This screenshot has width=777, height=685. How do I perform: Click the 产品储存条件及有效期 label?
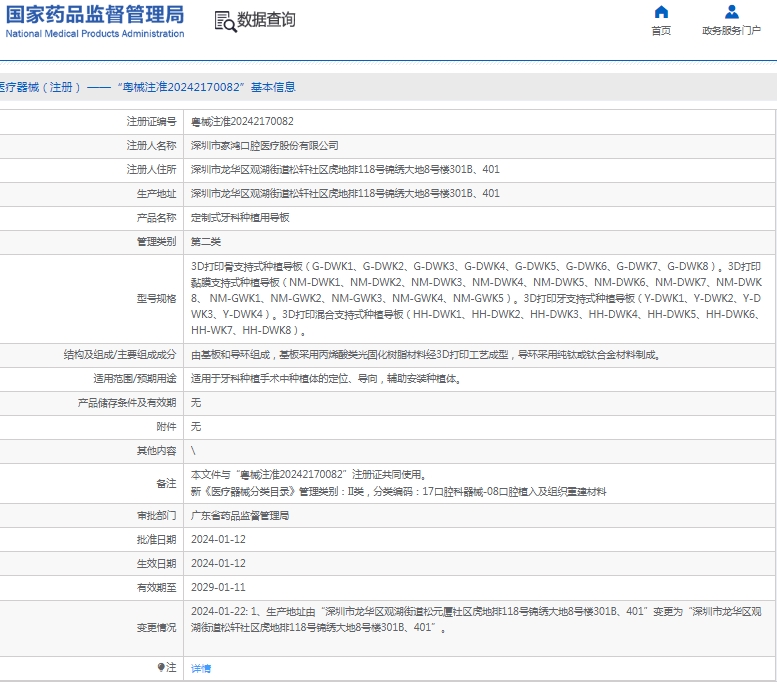click(127, 402)
